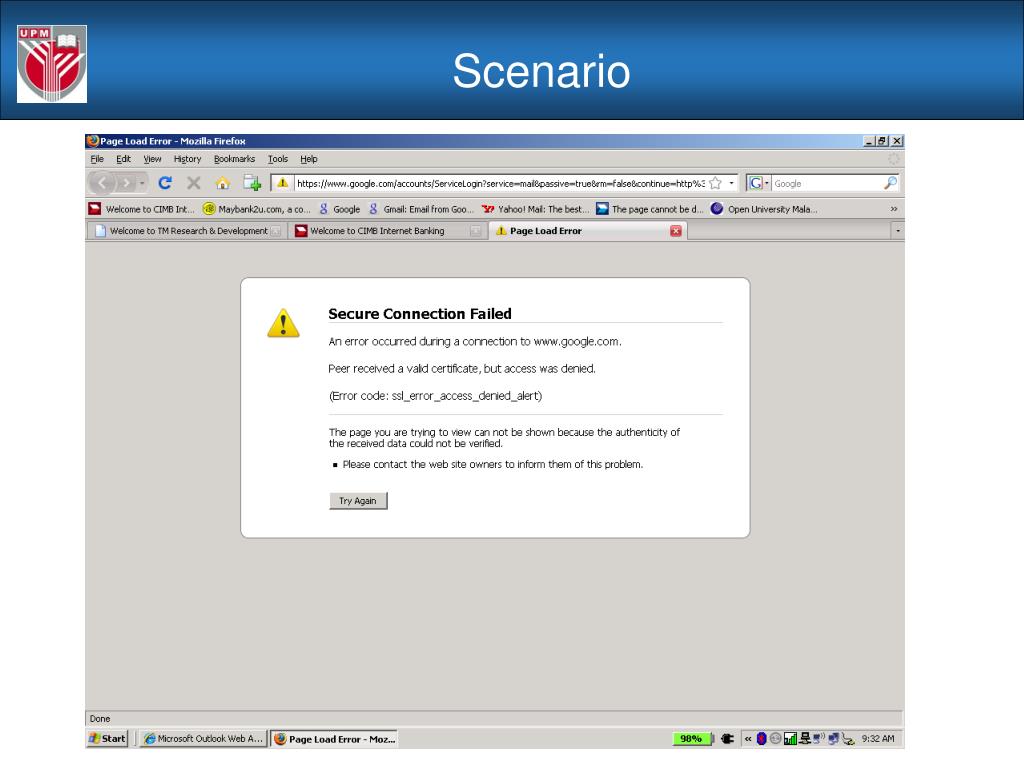
Task: Bookmark this page with the star icon
Action: point(715,184)
